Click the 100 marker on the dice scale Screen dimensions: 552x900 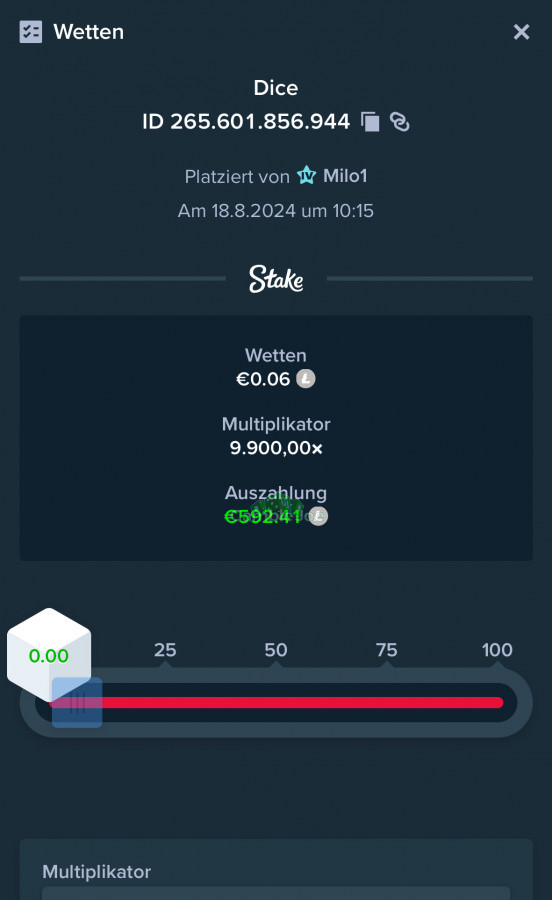click(x=497, y=650)
